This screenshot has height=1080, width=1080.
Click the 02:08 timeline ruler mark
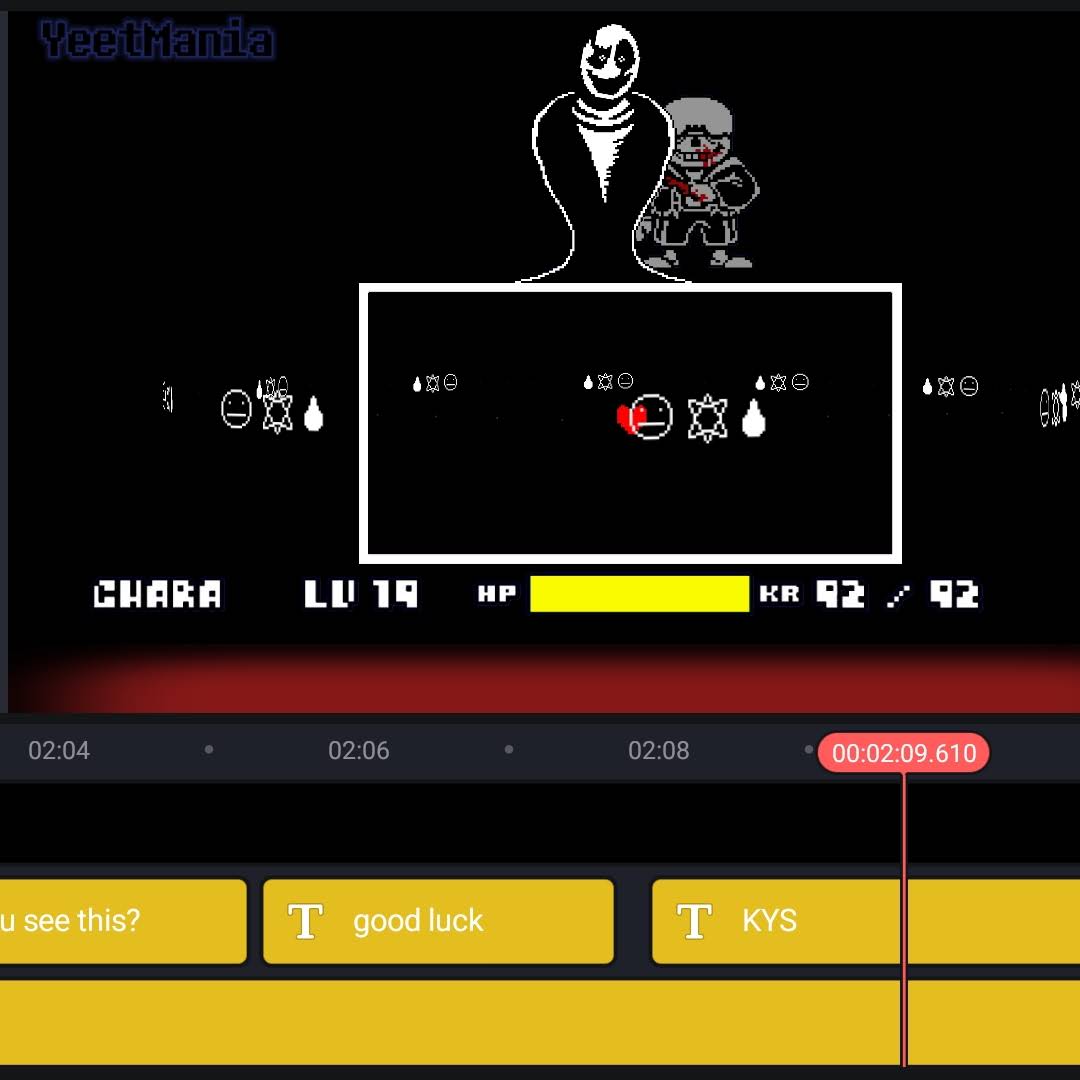tap(658, 750)
